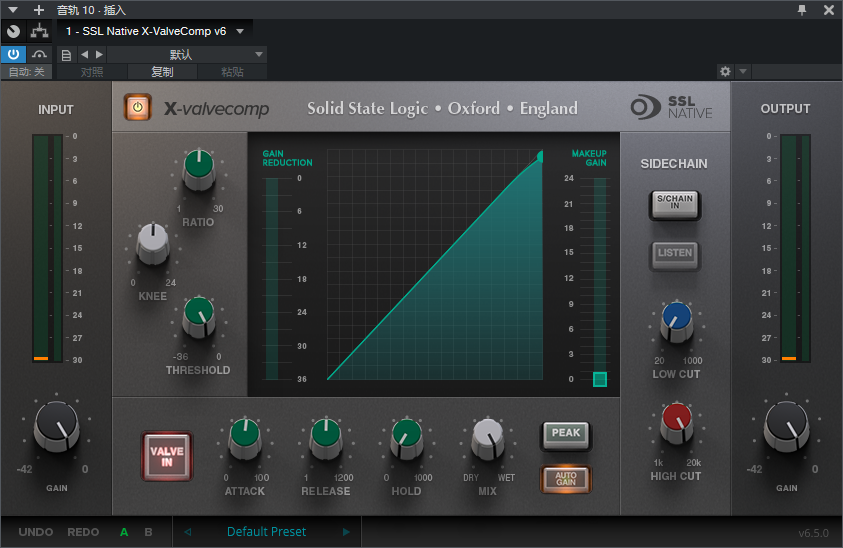Viewport: 843px width, 548px height.
Task: Click the plugin compare circle icon
Action: click(x=13, y=31)
